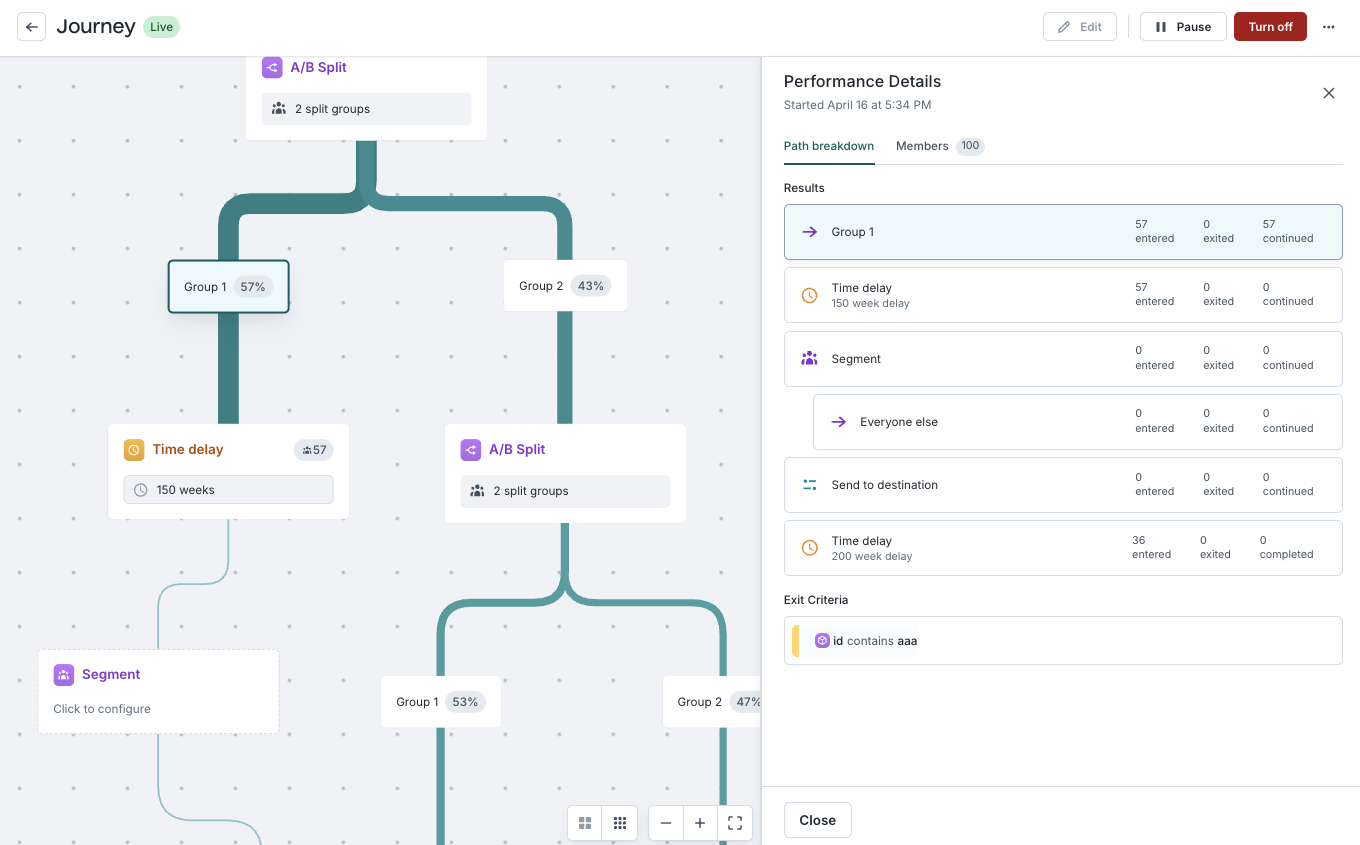Close the Performance Details panel
This screenshot has height=845, width=1360.
pos(1329,93)
